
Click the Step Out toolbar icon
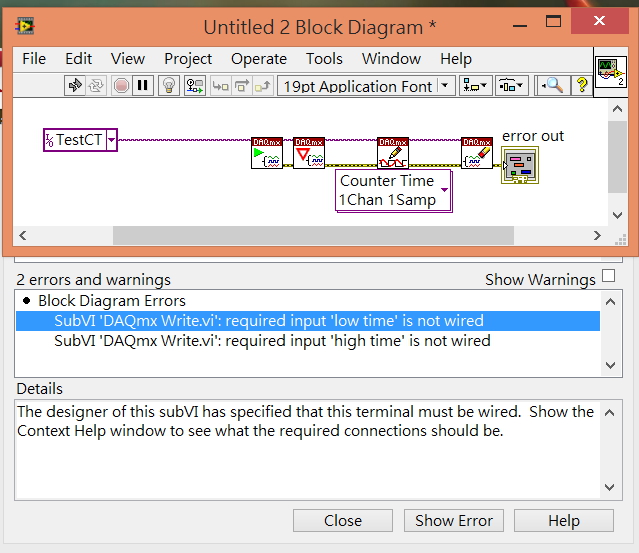[262, 86]
